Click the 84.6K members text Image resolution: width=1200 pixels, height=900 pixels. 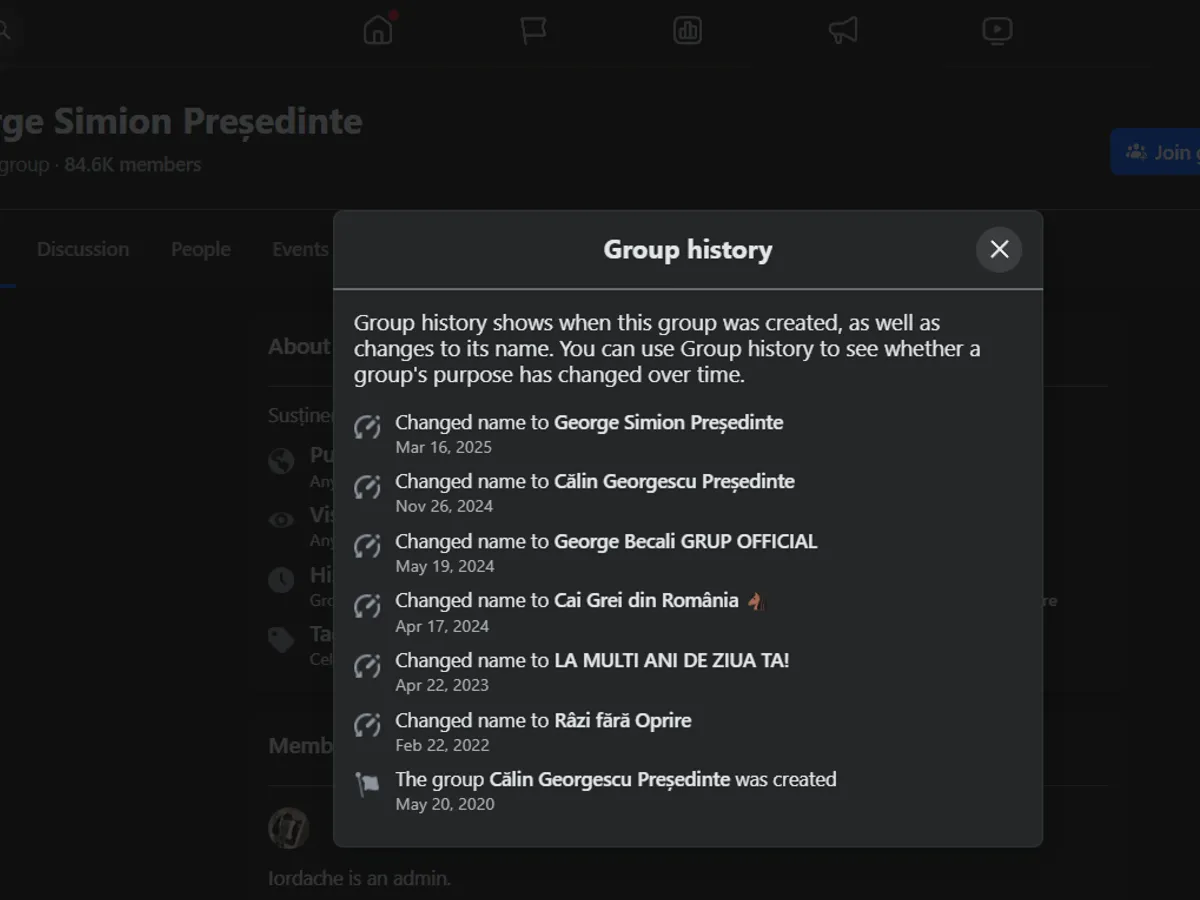[132, 165]
